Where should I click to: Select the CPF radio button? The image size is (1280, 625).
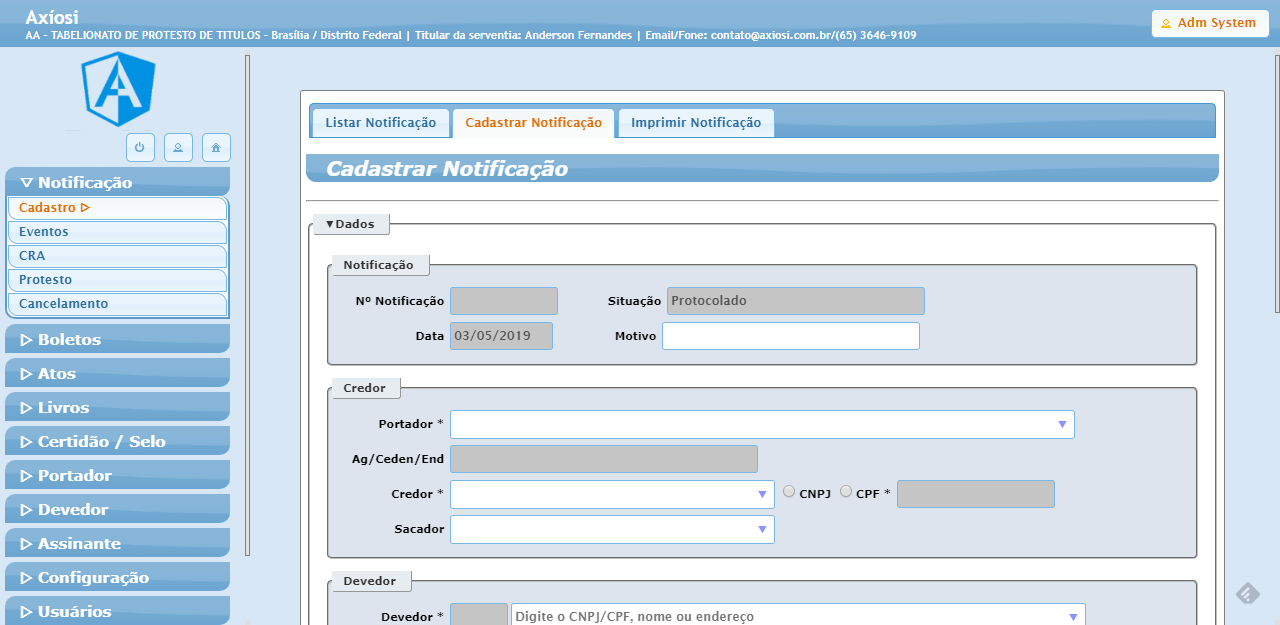(x=846, y=492)
